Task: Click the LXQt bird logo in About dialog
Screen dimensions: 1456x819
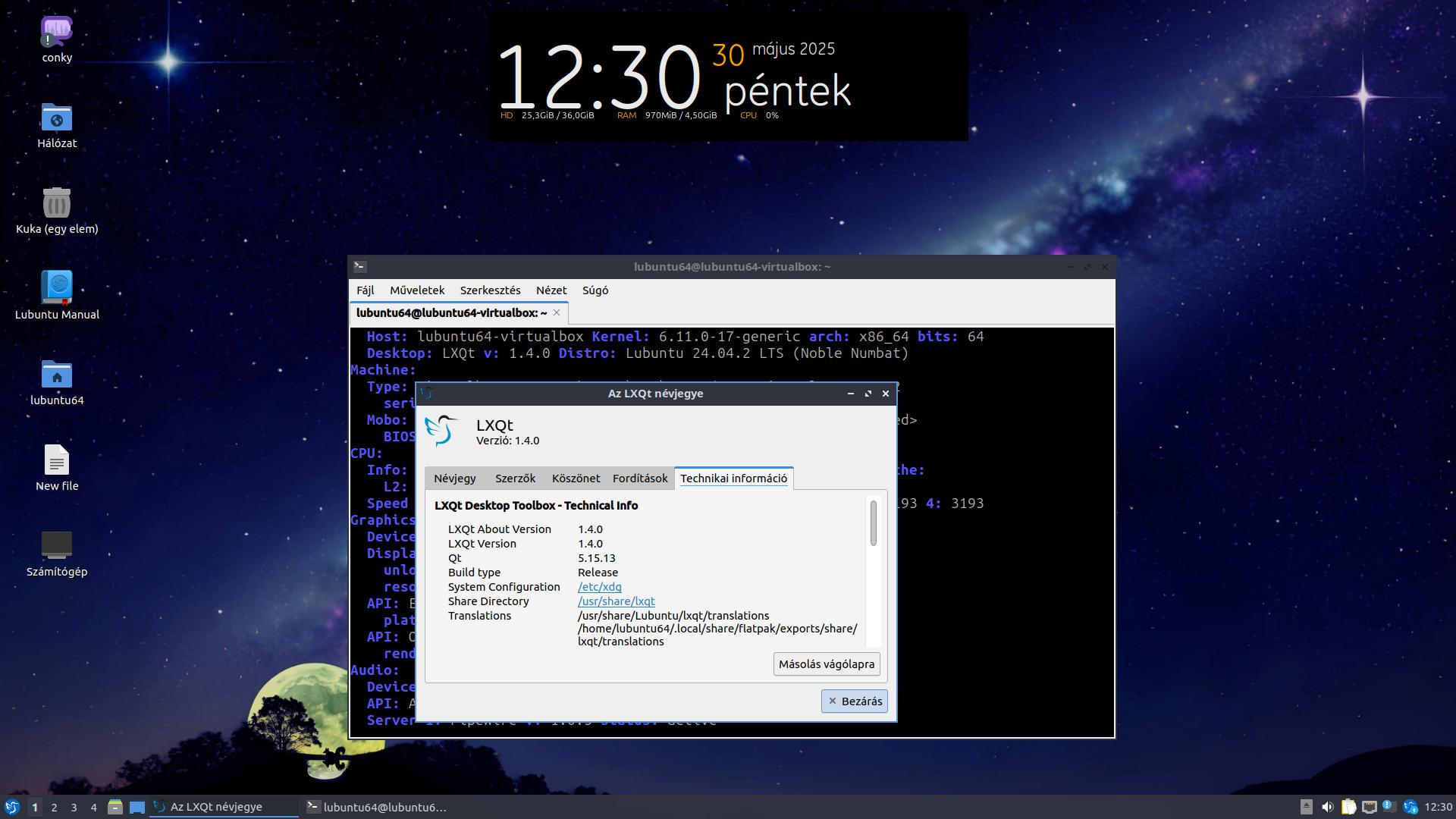Action: (x=441, y=430)
